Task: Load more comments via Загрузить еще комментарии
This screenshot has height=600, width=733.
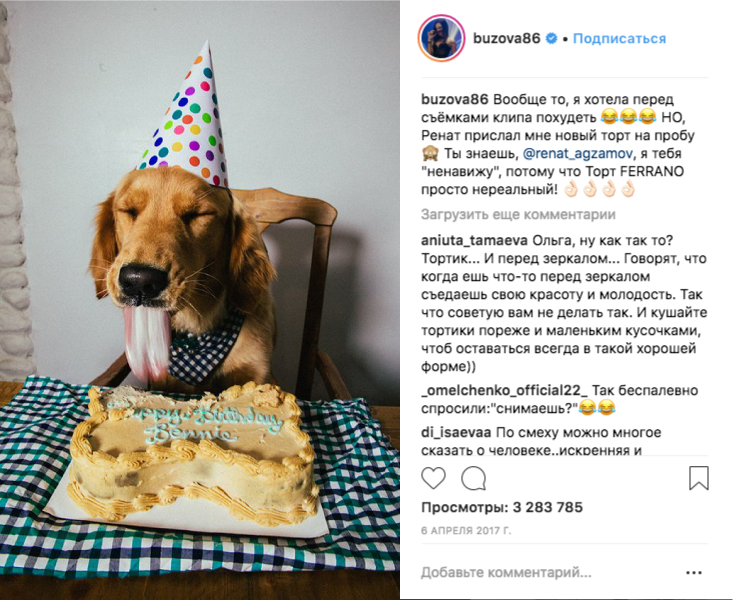Action: (x=518, y=215)
